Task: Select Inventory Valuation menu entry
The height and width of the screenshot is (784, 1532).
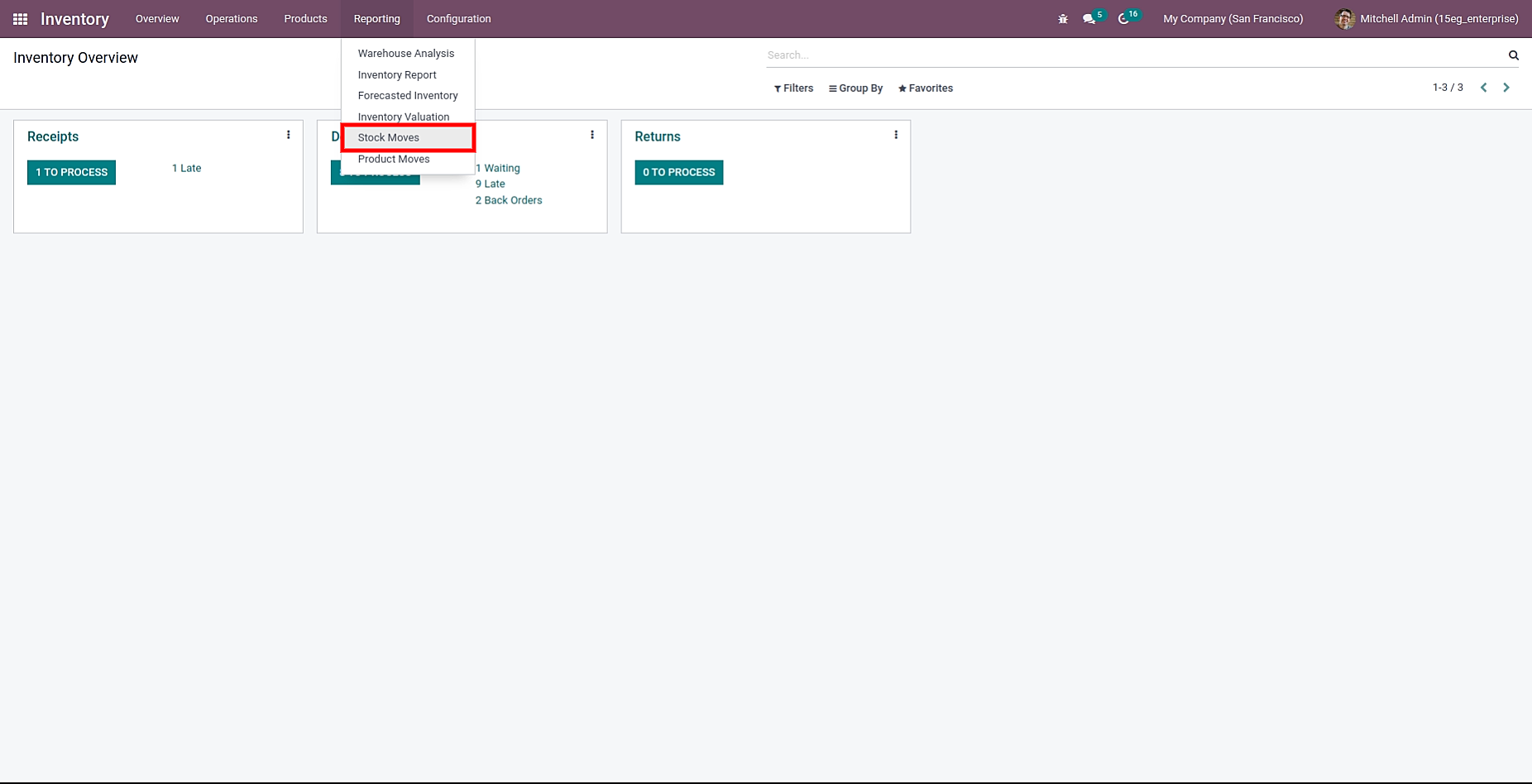Action: [404, 117]
